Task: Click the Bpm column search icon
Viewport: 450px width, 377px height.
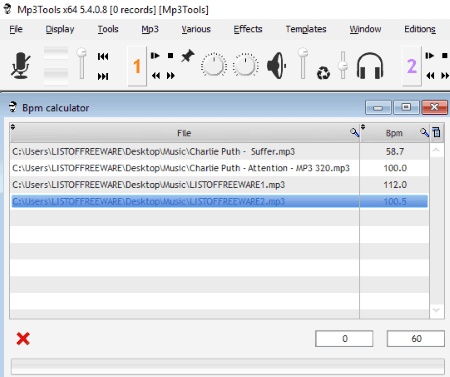Action: (424, 132)
